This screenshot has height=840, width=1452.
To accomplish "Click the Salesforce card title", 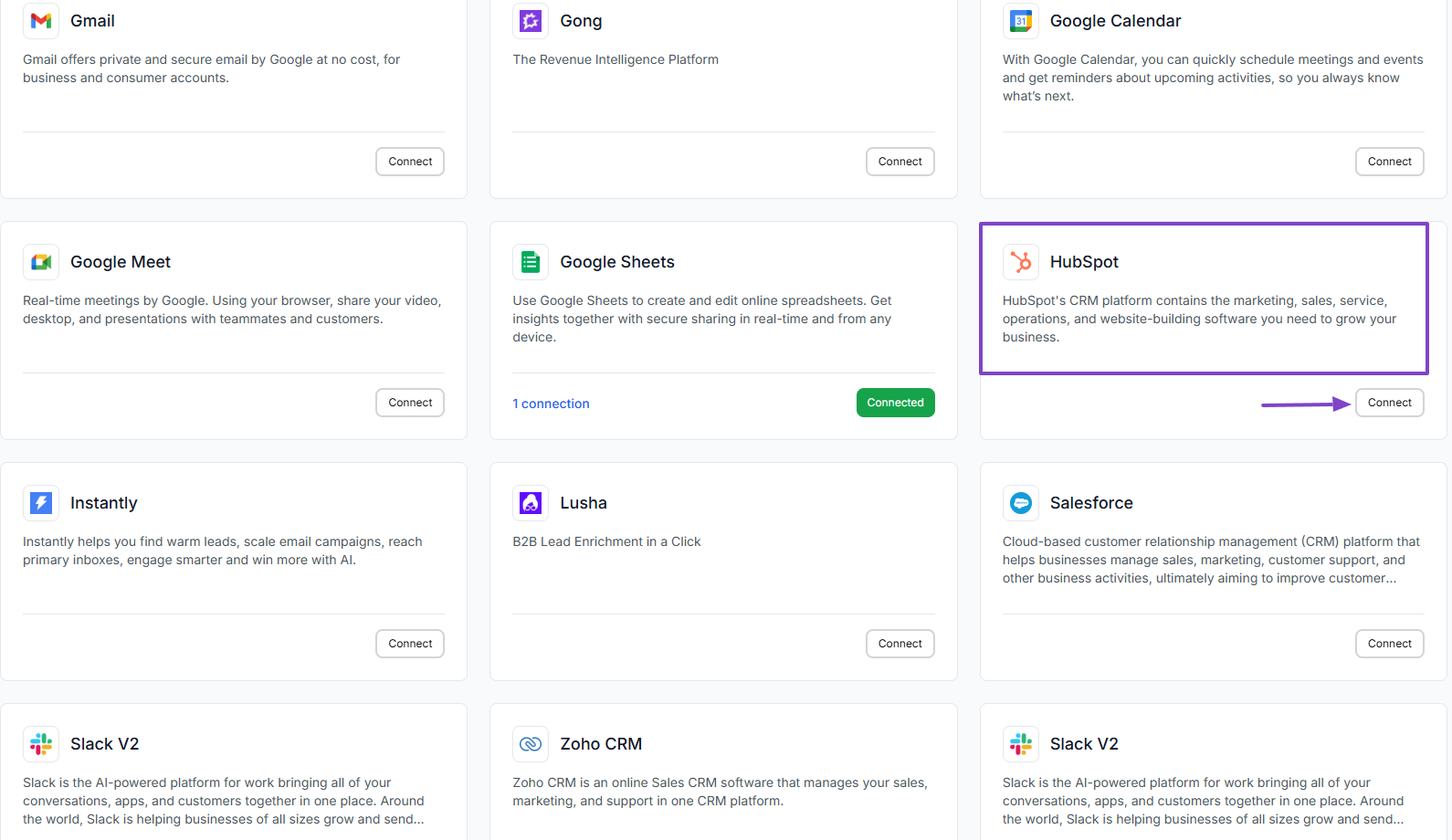I will 1091,503.
